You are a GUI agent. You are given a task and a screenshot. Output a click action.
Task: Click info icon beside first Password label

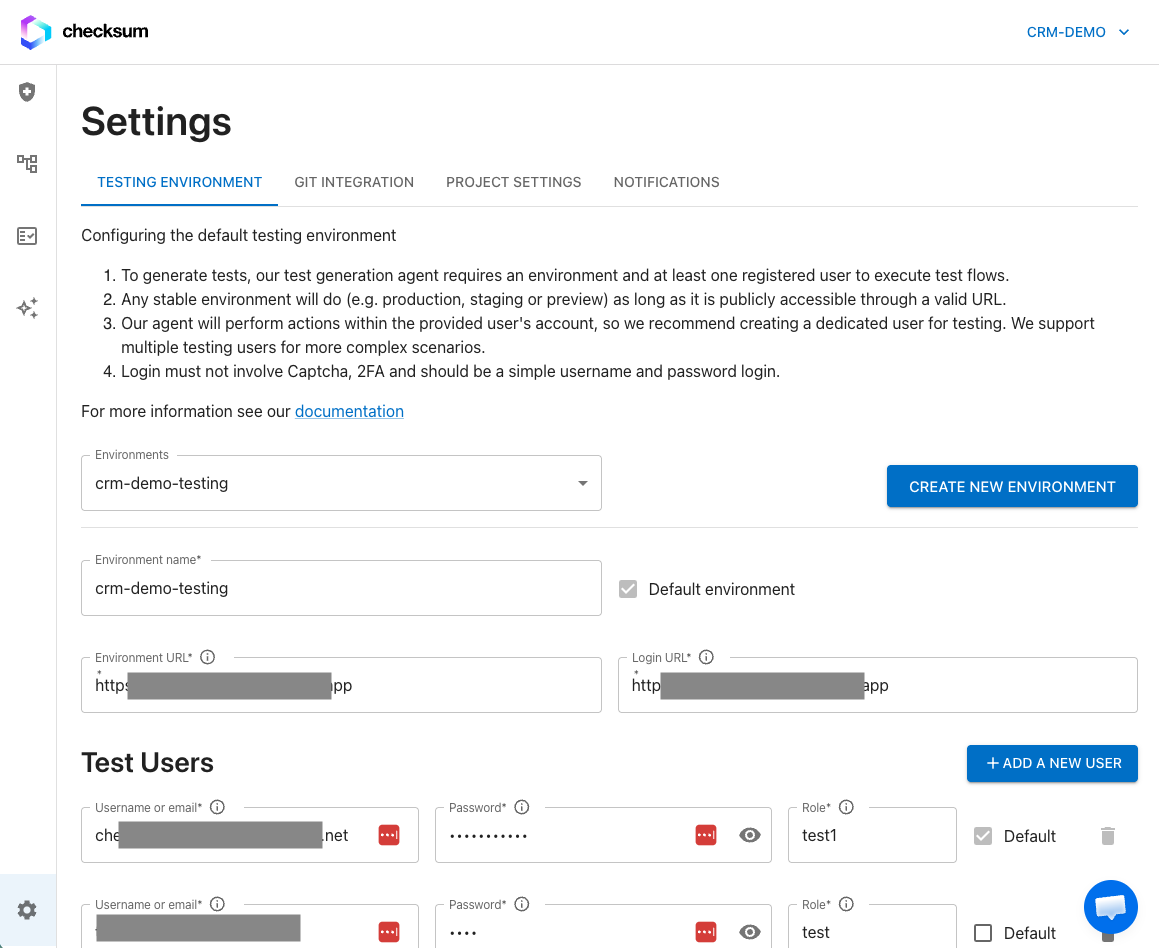[522, 807]
